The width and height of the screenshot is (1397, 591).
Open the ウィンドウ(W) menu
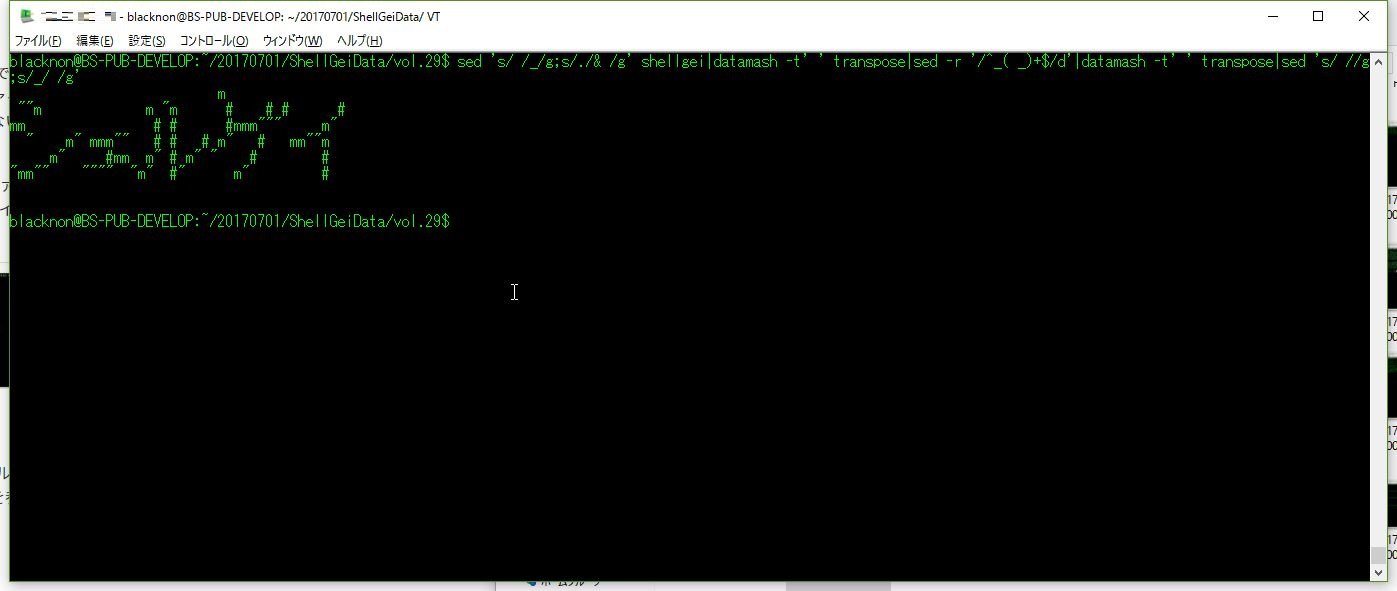(x=292, y=40)
